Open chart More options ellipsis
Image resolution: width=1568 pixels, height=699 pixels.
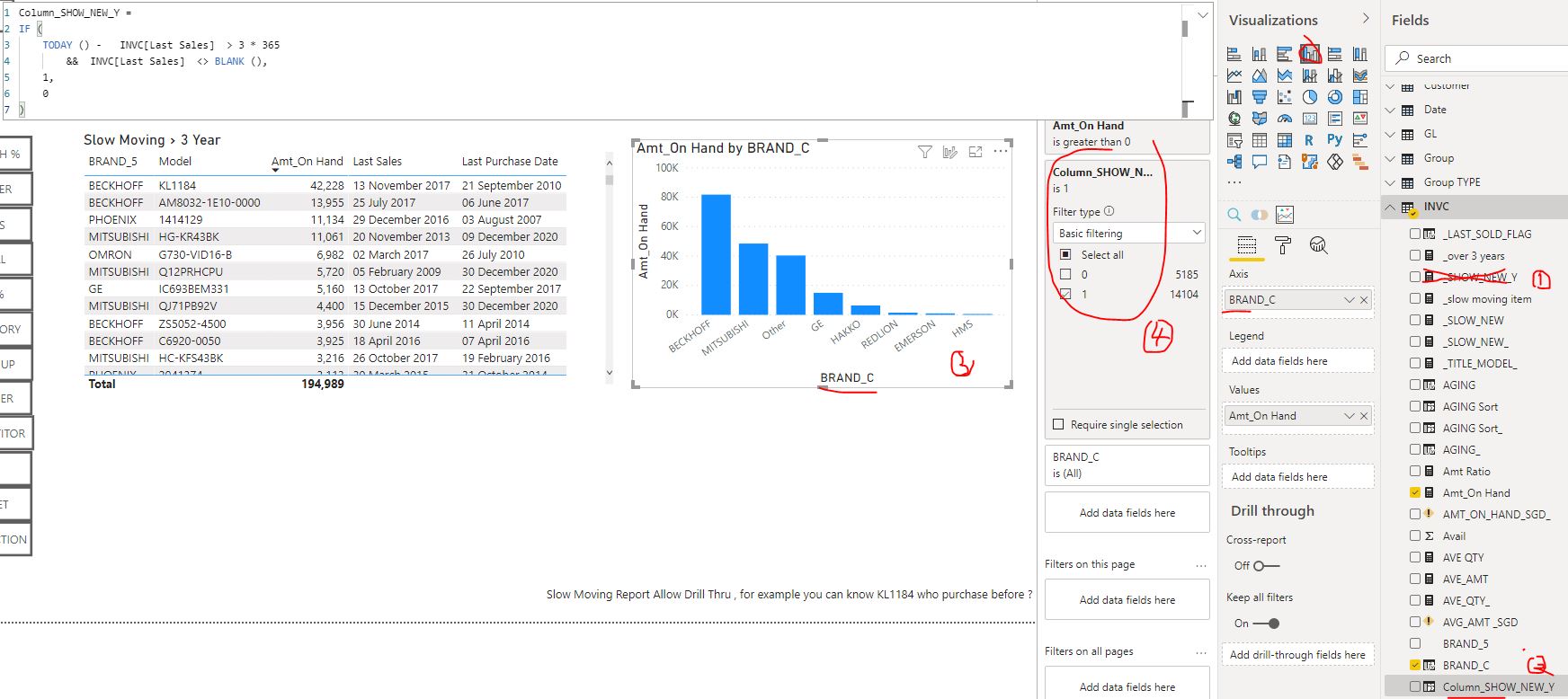pos(1001,152)
